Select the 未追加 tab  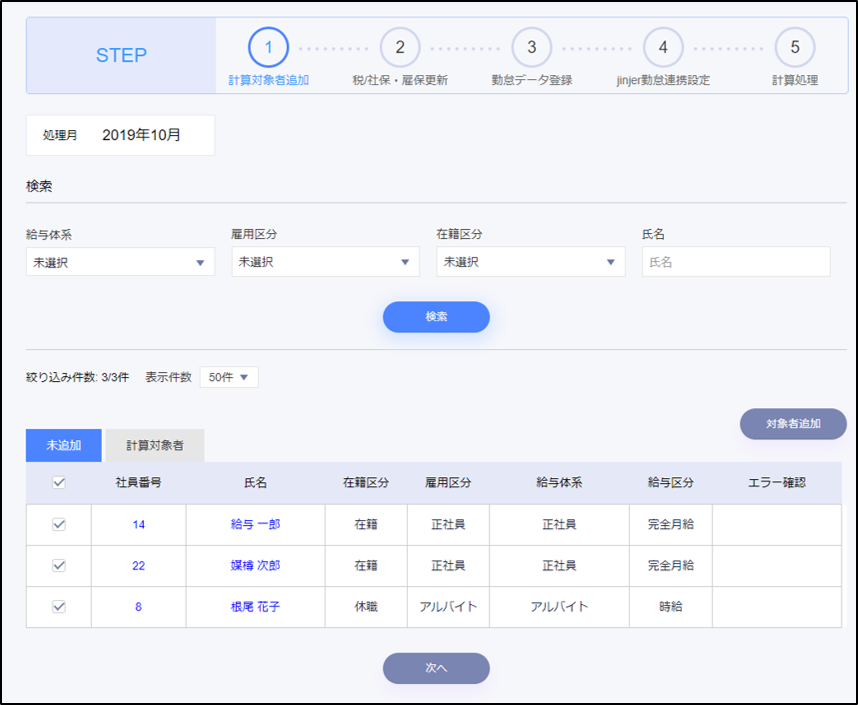tap(64, 446)
